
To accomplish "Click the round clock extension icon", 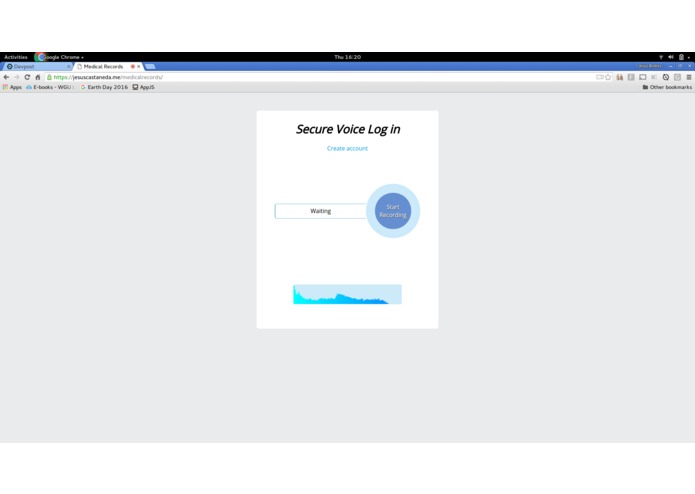I will (666, 77).
